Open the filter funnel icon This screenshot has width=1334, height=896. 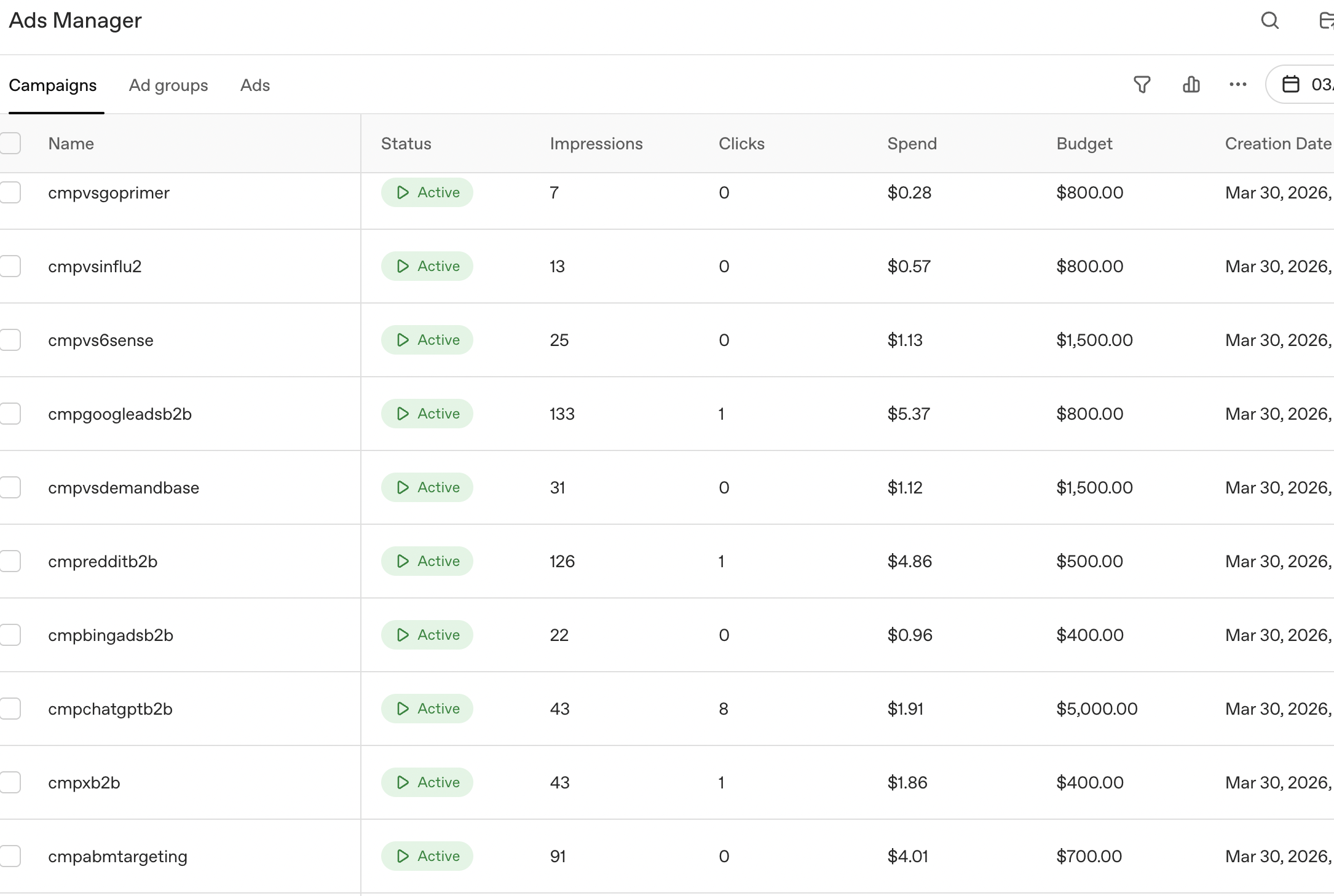[x=1142, y=85]
